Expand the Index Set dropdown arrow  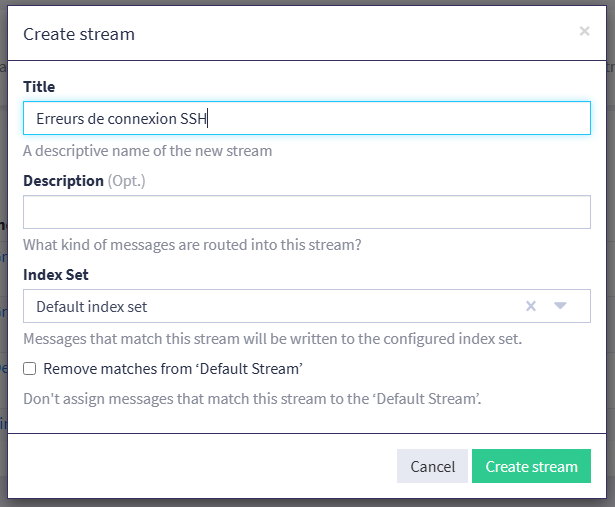pos(560,306)
